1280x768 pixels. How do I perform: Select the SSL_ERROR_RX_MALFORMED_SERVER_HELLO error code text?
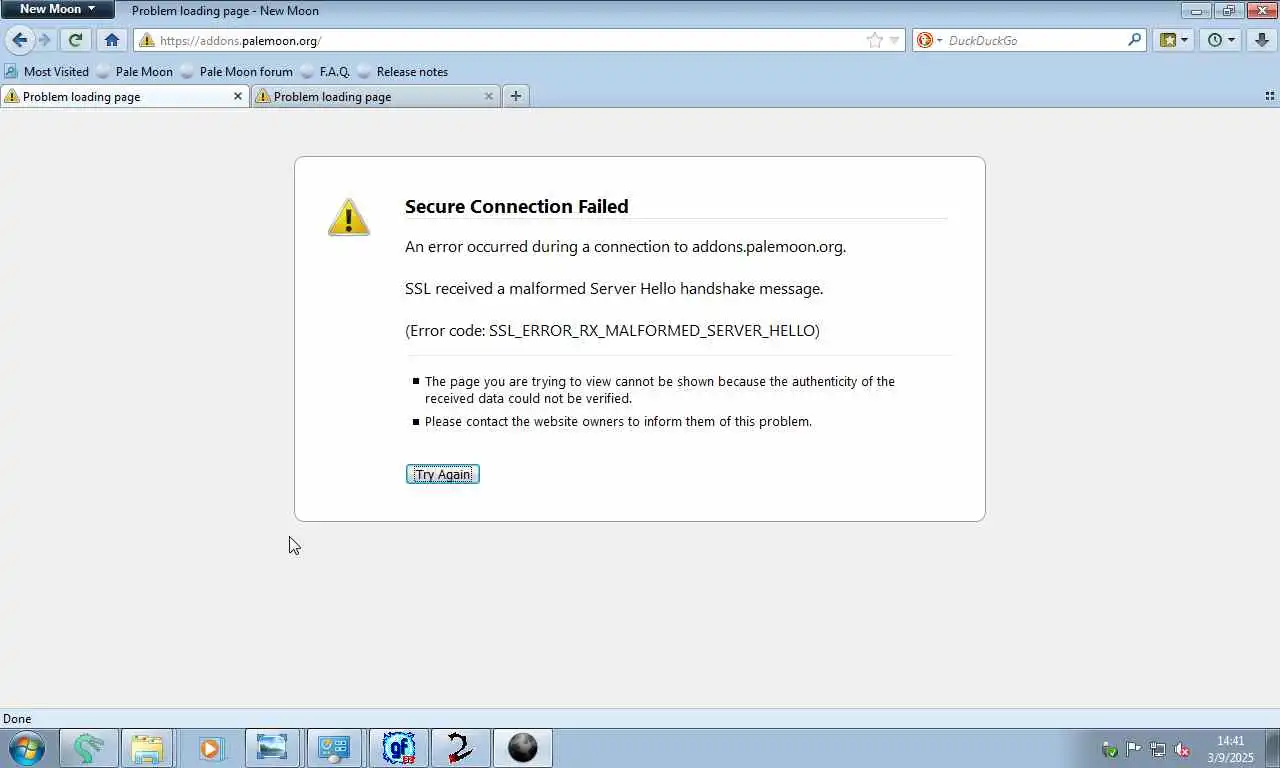click(x=652, y=330)
